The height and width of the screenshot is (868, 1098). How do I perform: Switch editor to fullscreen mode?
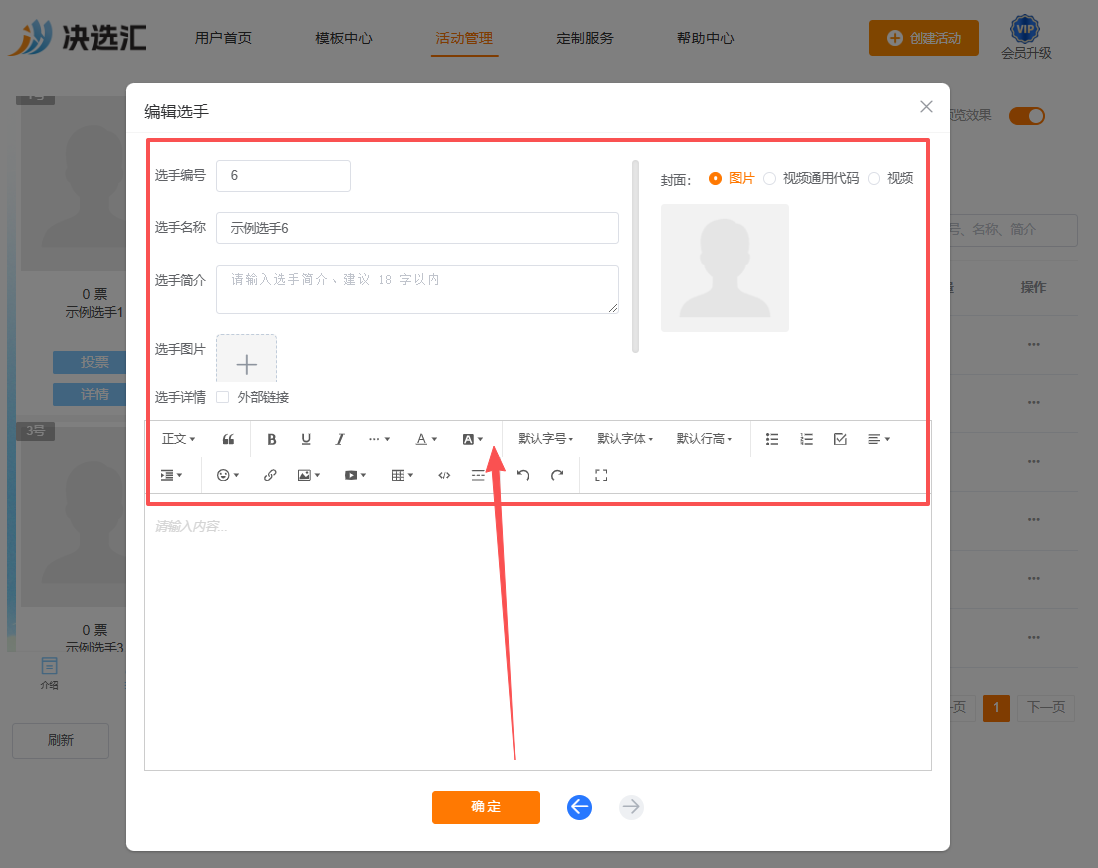click(601, 475)
